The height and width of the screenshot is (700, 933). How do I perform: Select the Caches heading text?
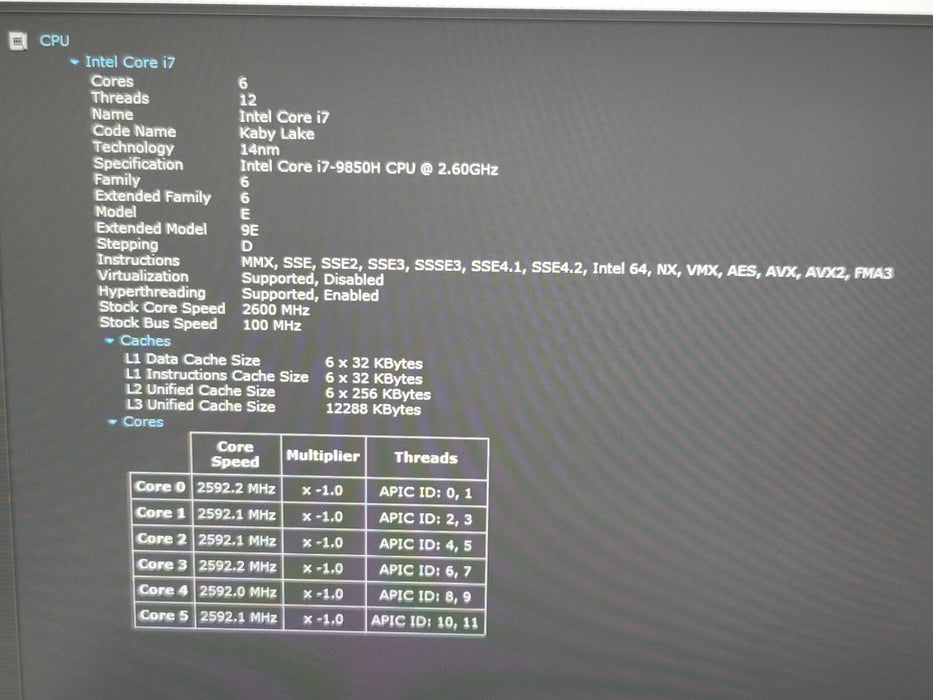(x=145, y=340)
